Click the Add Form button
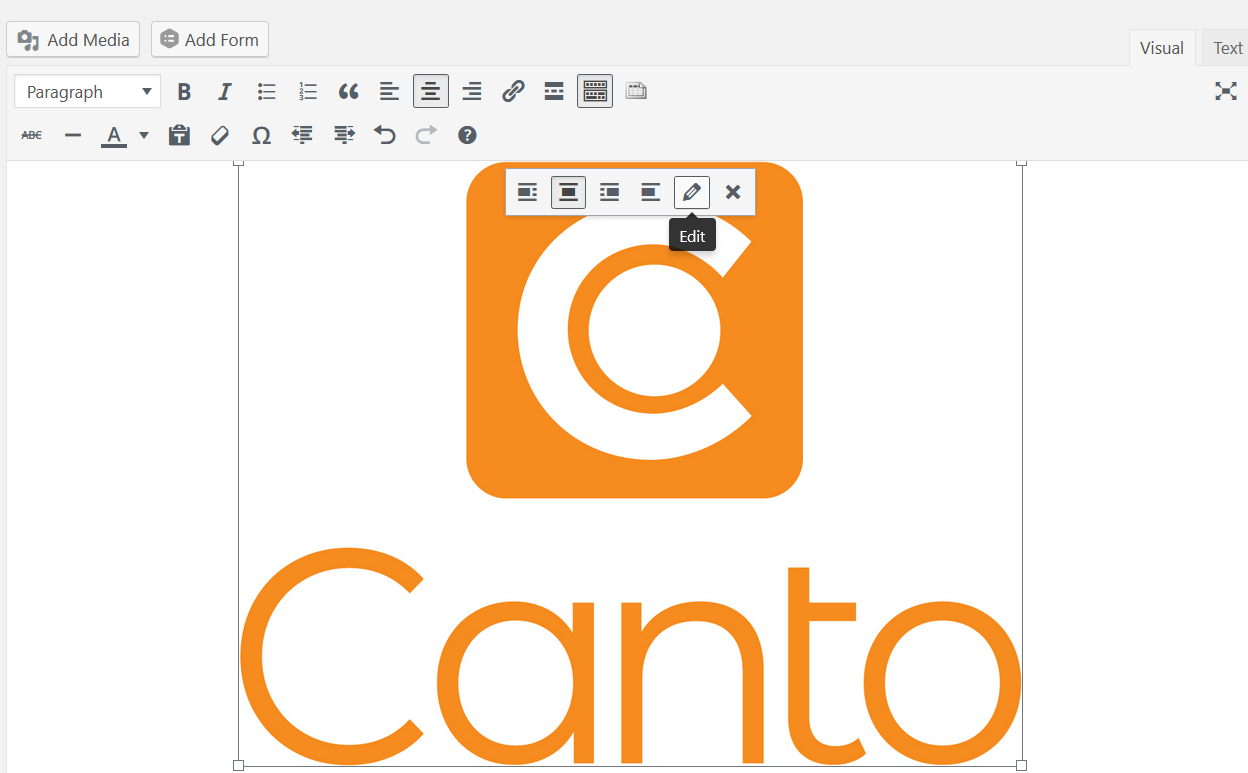Viewport: 1248px width, 773px height. 210,40
